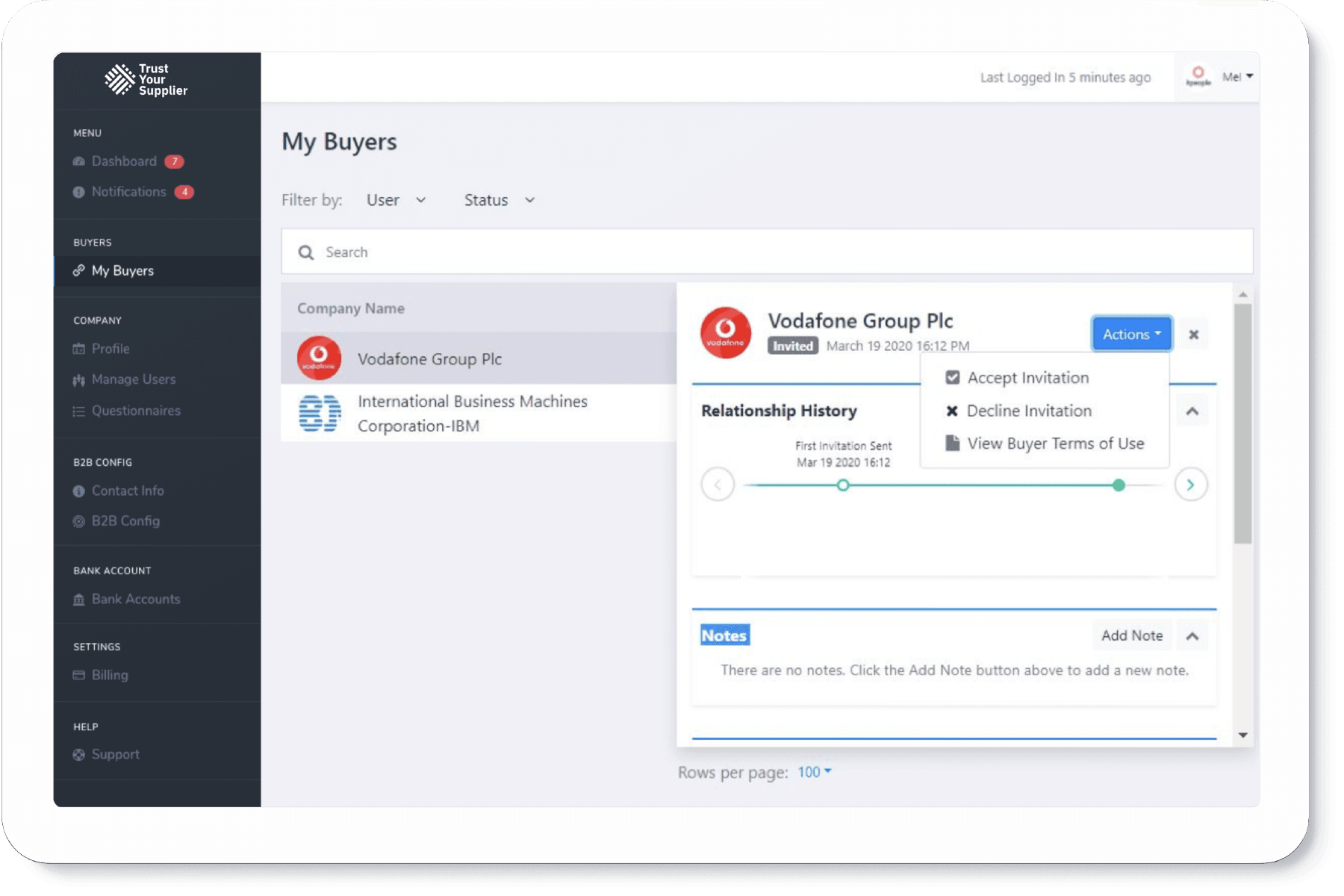Click the Notifications alert icon

click(x=78, y=192)
